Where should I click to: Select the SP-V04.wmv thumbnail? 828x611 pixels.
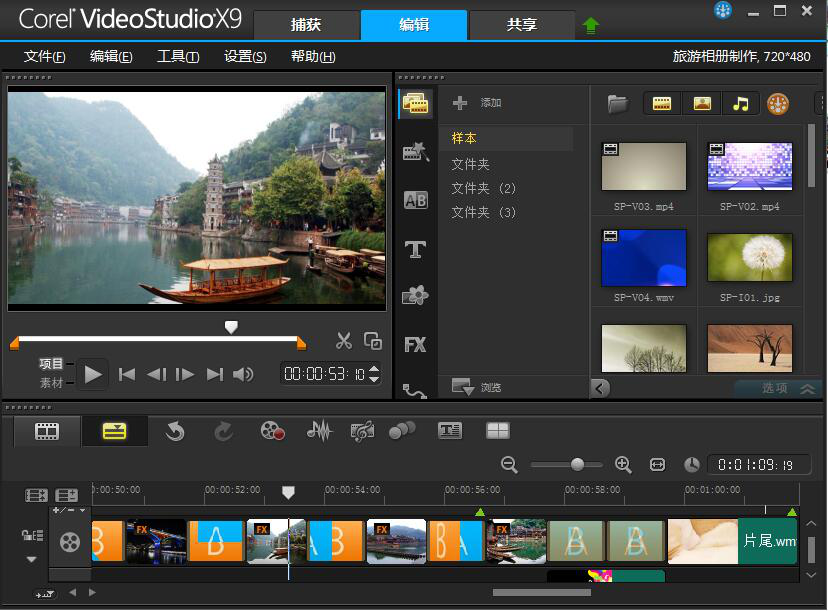click(x=644, y=258)
